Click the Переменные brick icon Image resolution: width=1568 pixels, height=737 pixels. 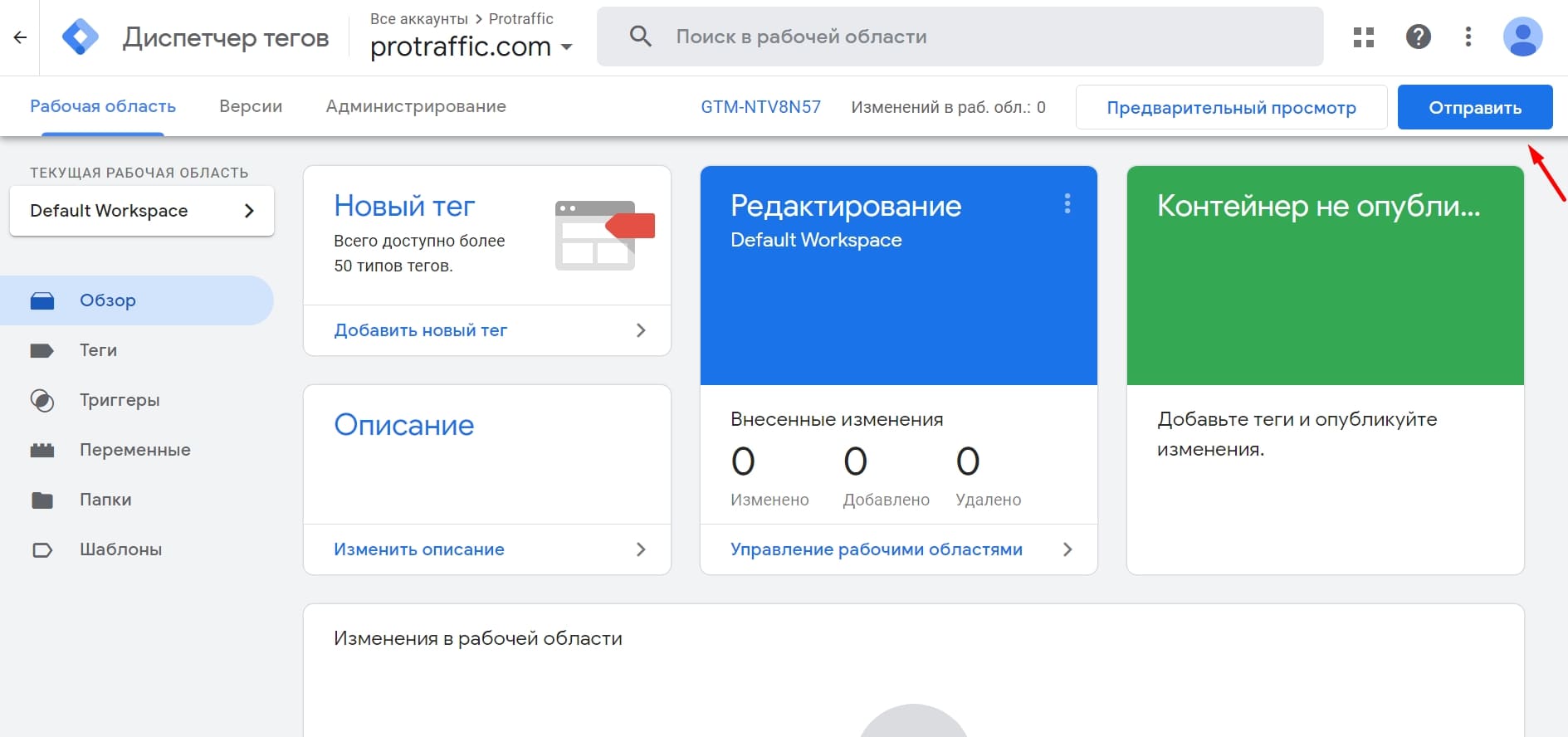(42, 450)
